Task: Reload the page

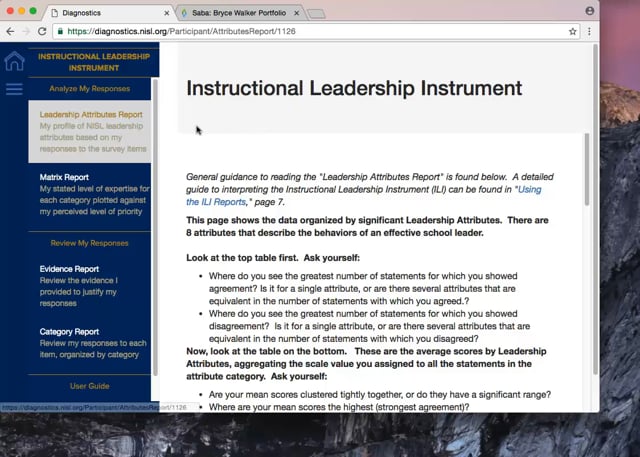Action: pyautogui.click(x=42, y=31)
